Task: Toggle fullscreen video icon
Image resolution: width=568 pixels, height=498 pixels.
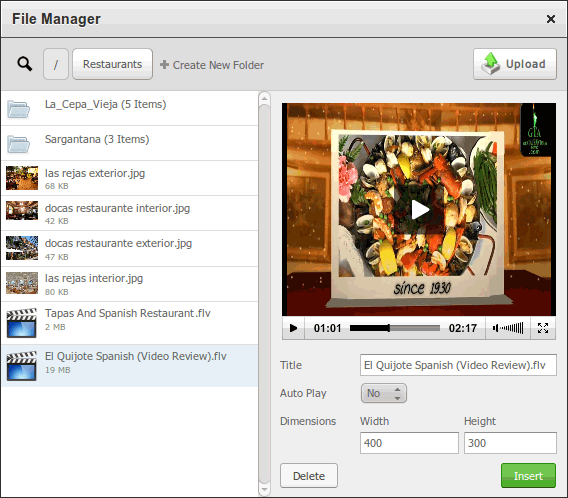Action: pos(543,328)
